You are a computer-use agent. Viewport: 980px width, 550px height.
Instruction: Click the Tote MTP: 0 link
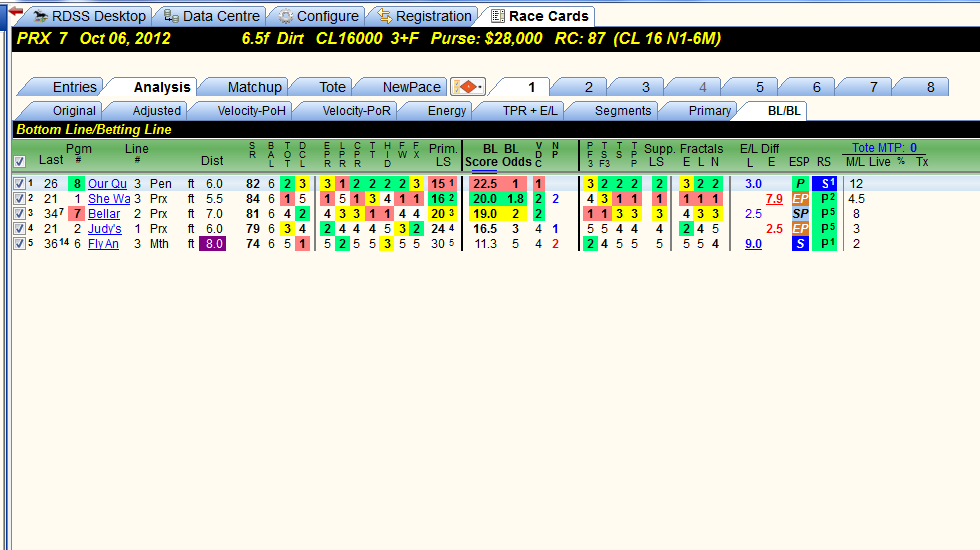click(x=884, y=148)
